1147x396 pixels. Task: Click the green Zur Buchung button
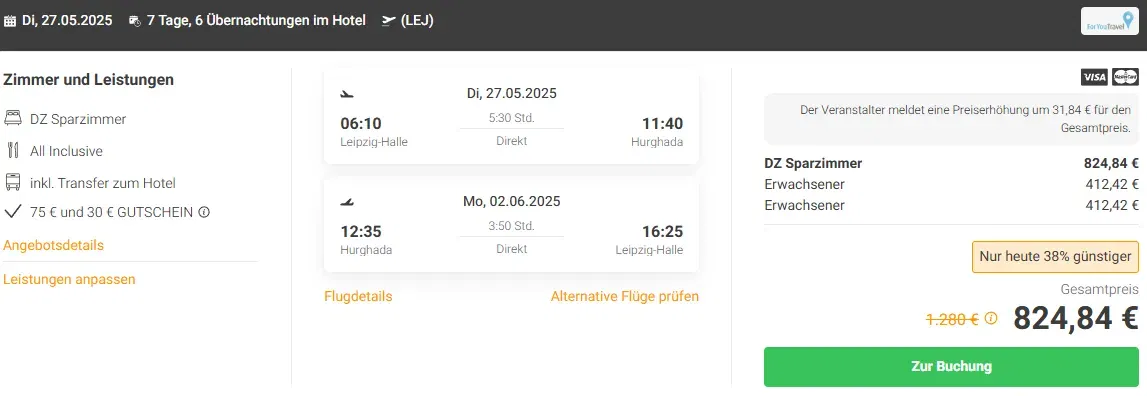[952, 367]
